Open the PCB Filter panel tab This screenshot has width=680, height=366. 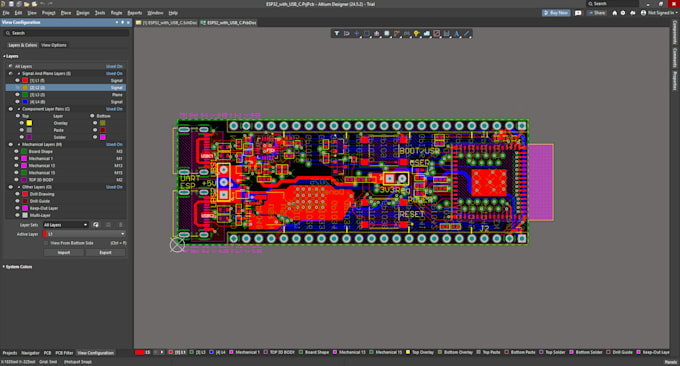coord(64,353)
